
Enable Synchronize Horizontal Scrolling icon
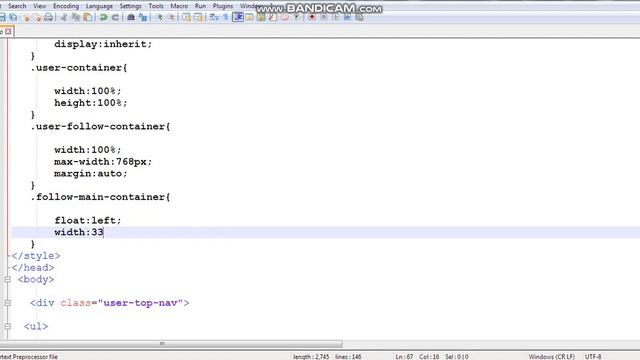pyautogui.click(x=198, y=17)
